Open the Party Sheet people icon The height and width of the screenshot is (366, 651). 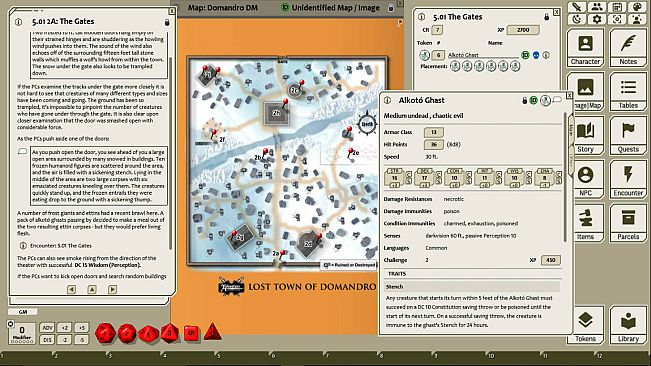[597, 7]
